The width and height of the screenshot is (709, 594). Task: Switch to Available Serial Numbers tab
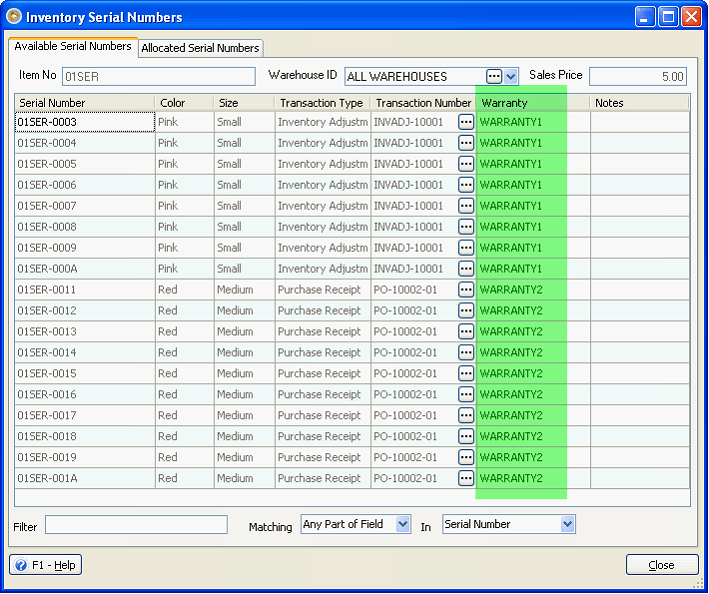point(73,47)
